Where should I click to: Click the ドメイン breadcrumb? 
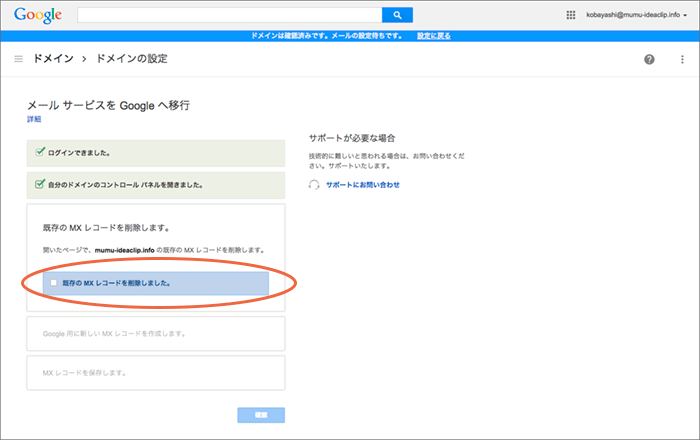pyautogui.click(x=53, y=58)
